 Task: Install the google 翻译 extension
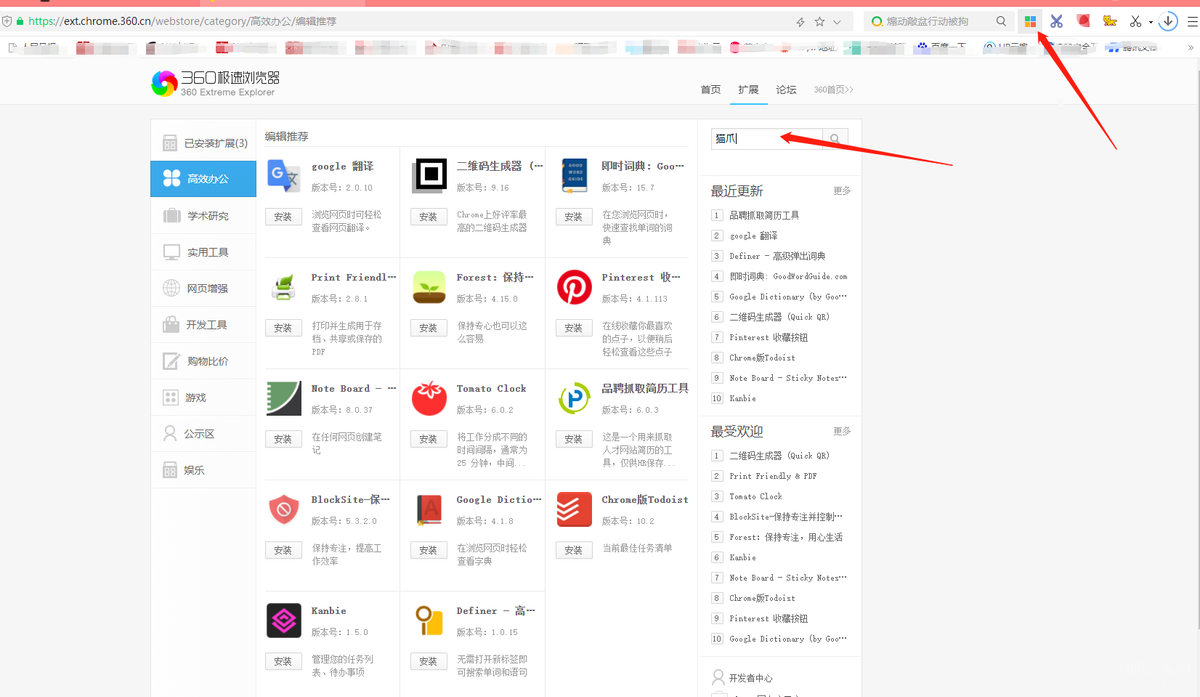(283, 217)
